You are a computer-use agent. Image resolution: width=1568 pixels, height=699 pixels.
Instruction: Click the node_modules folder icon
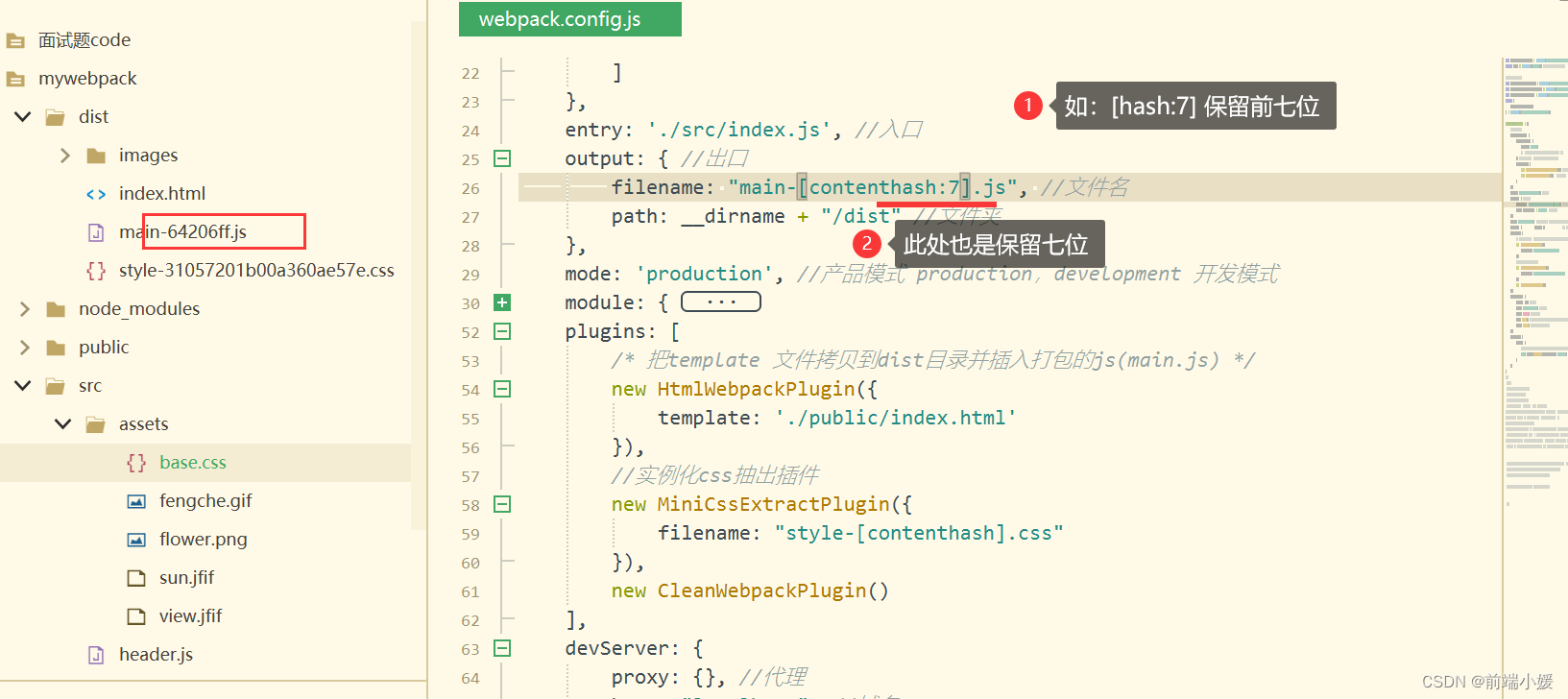click(x=56, y=309)
